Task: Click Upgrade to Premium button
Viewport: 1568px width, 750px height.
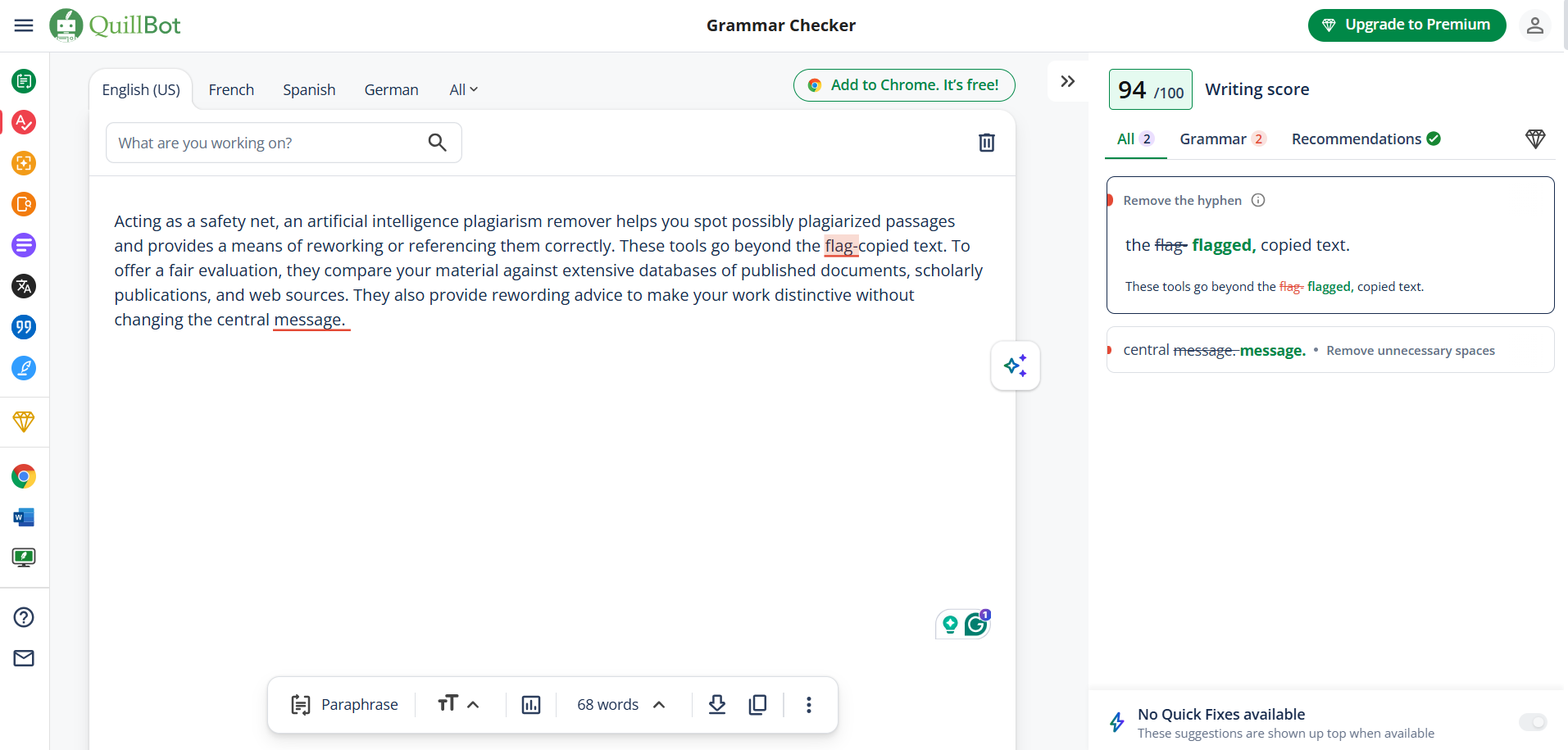Action: click(x=1407, y=25)
